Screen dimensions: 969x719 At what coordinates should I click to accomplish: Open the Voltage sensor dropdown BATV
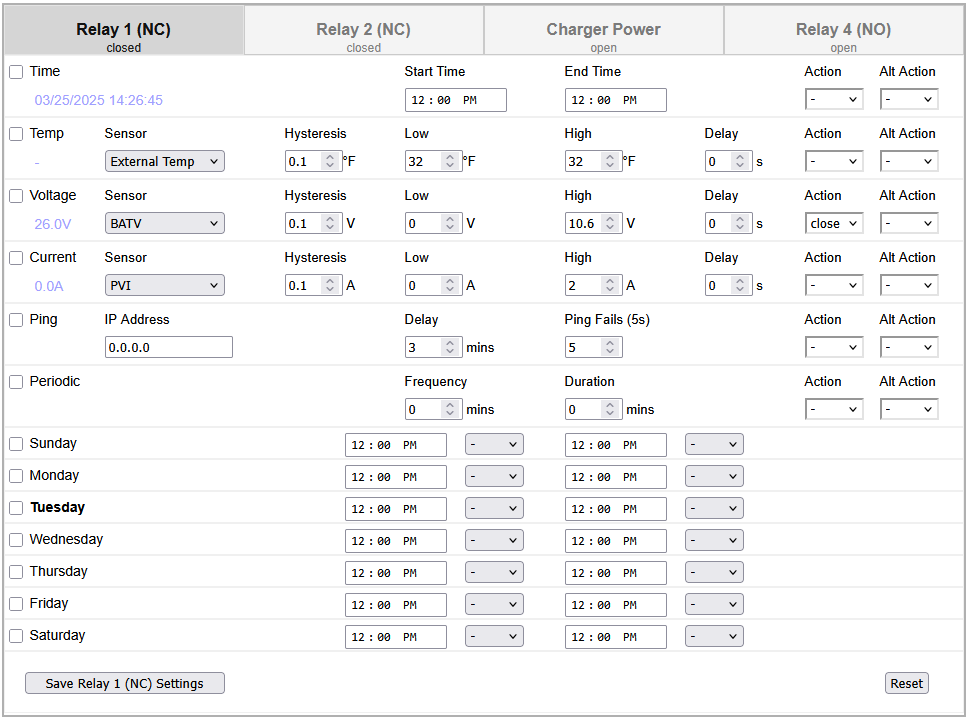click(164, 223)
